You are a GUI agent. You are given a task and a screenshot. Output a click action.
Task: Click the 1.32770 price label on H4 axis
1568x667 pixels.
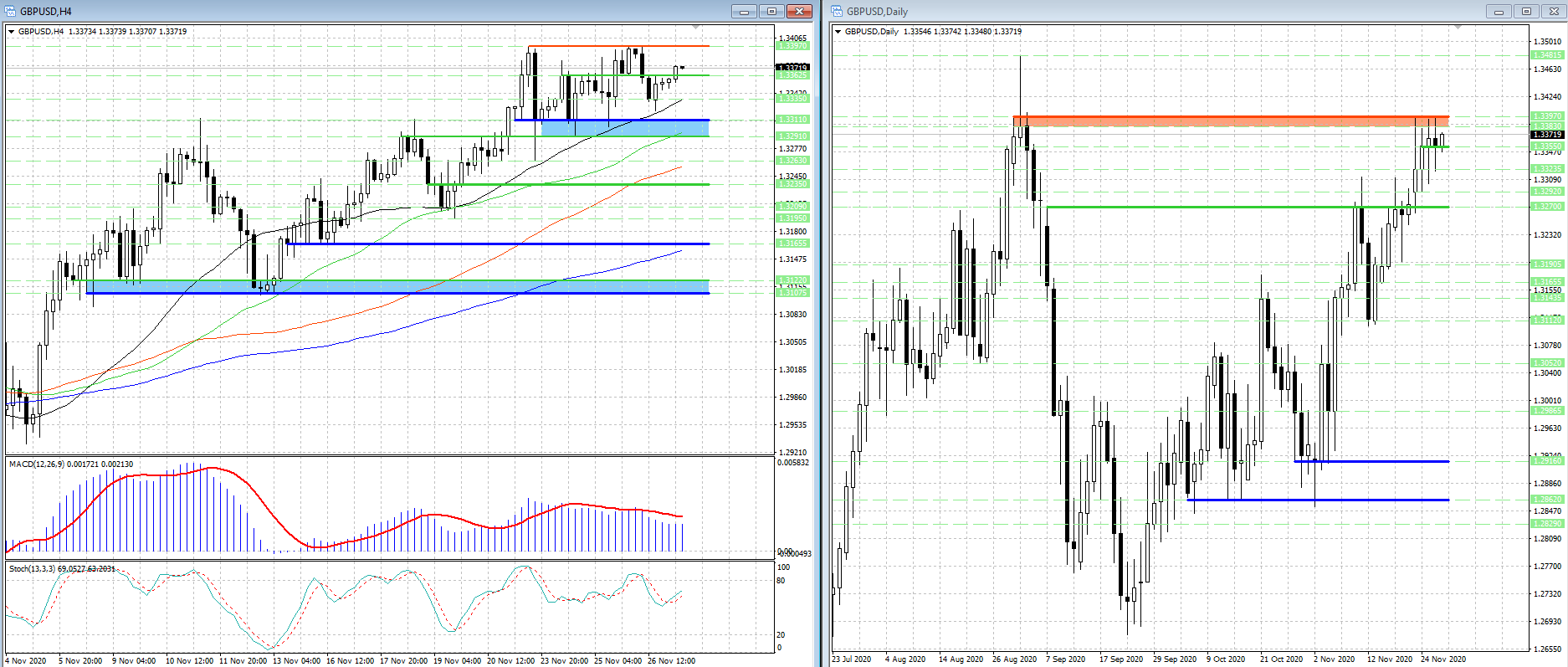(x=792, y=149)
